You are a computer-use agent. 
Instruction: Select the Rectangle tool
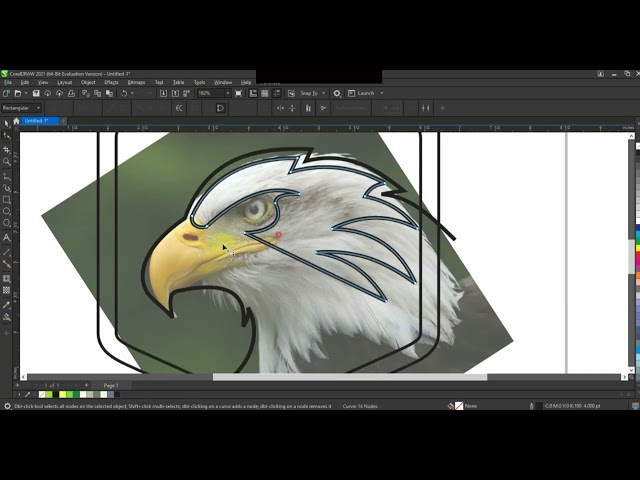point(6,200)
